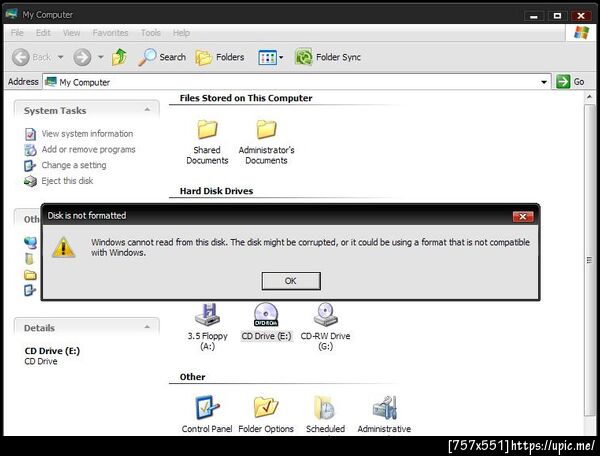Click the Go button
Image resolution: width=600 pixels, height=456 pixels.
(x=570, y=82)
